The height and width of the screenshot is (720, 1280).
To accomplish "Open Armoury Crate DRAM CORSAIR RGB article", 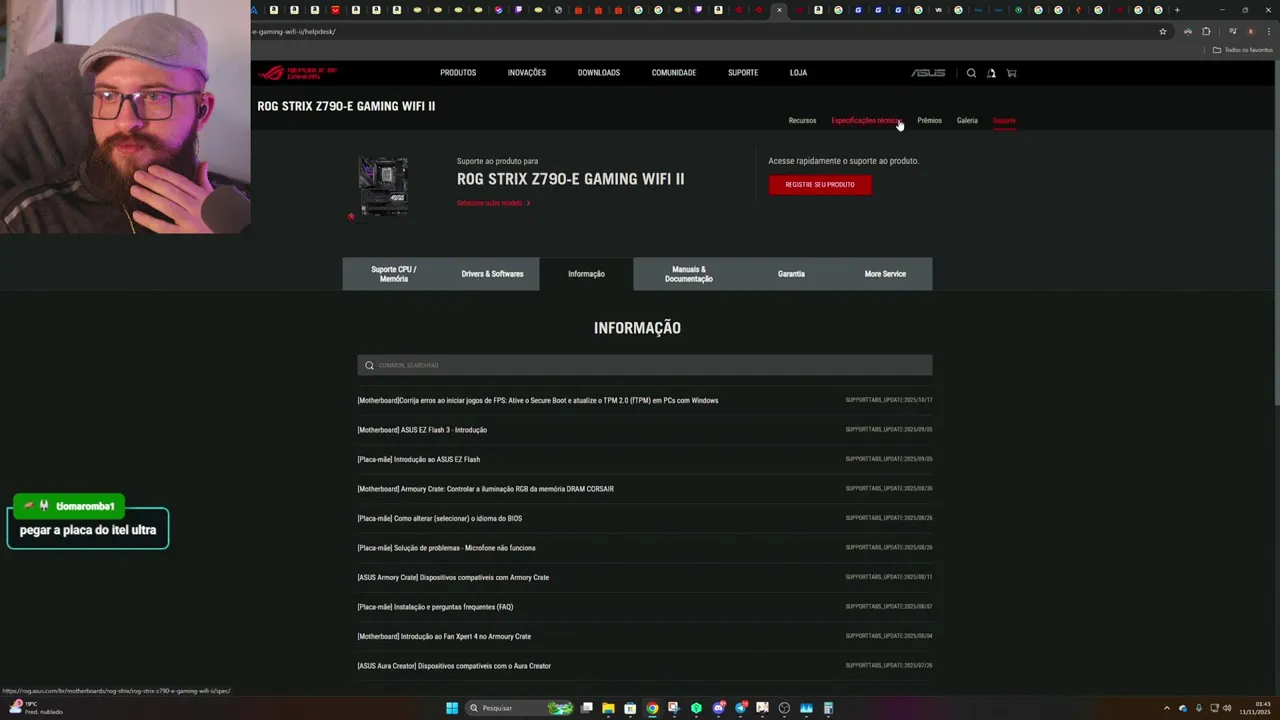I will tap(486, 489).
